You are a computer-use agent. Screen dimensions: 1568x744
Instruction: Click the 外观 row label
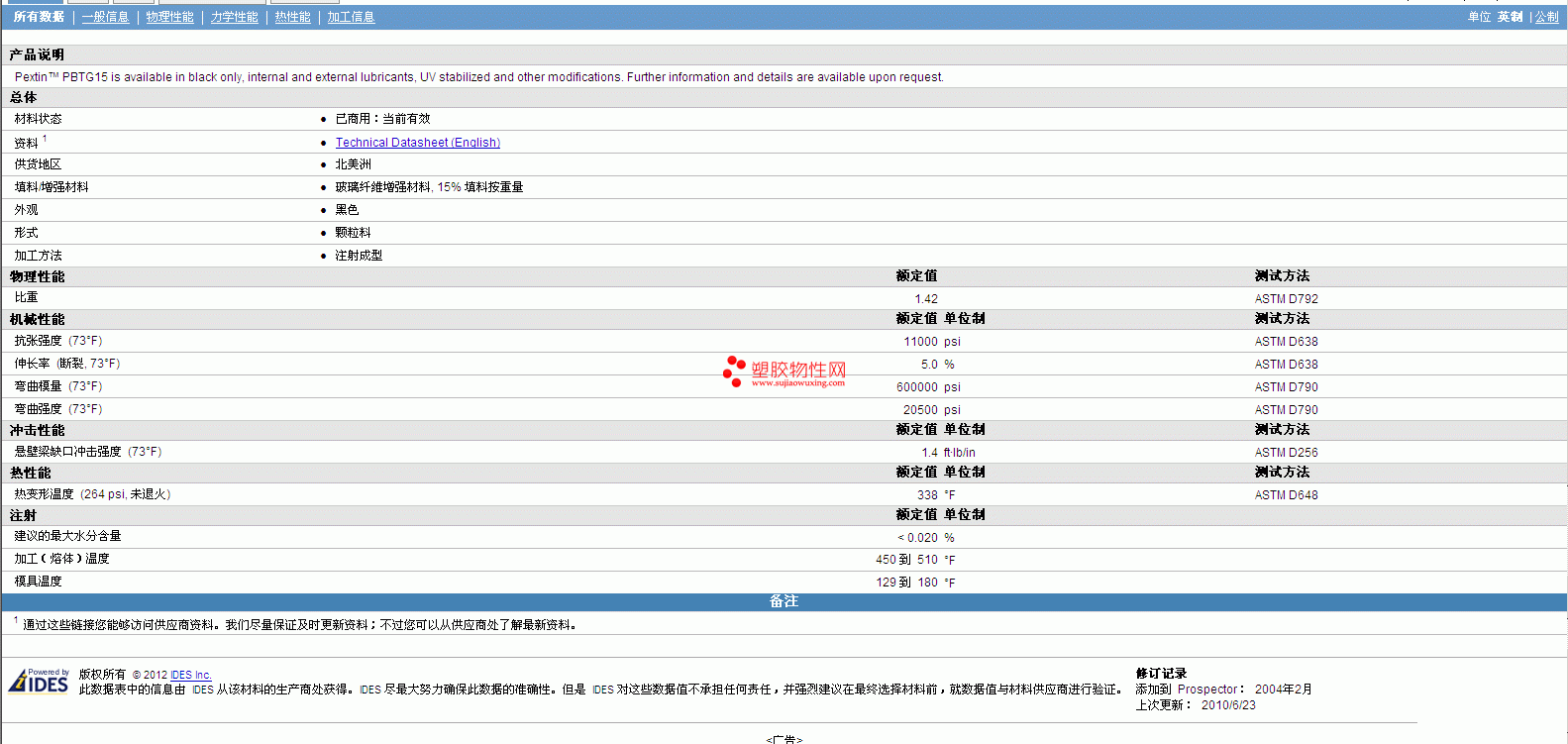click(26, 210)
